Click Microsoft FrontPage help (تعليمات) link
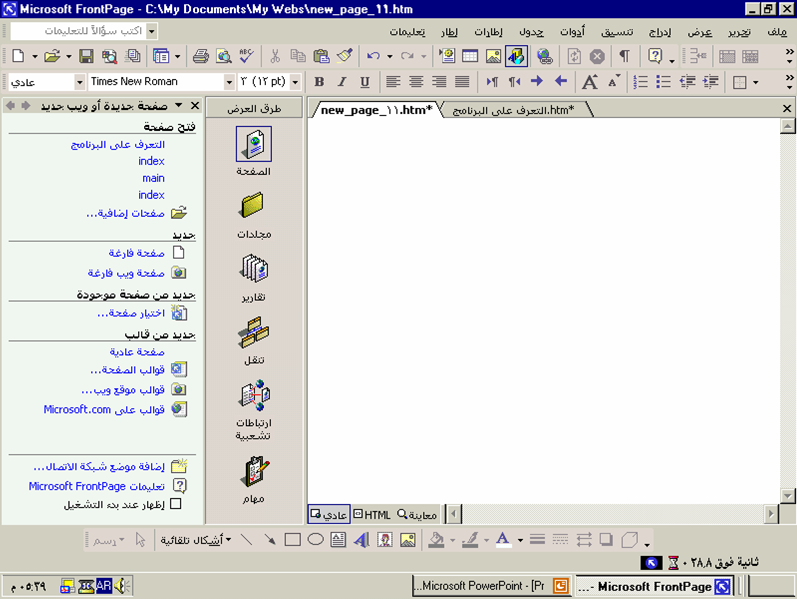This screenshot has height=599, width=797. (96, 486)
